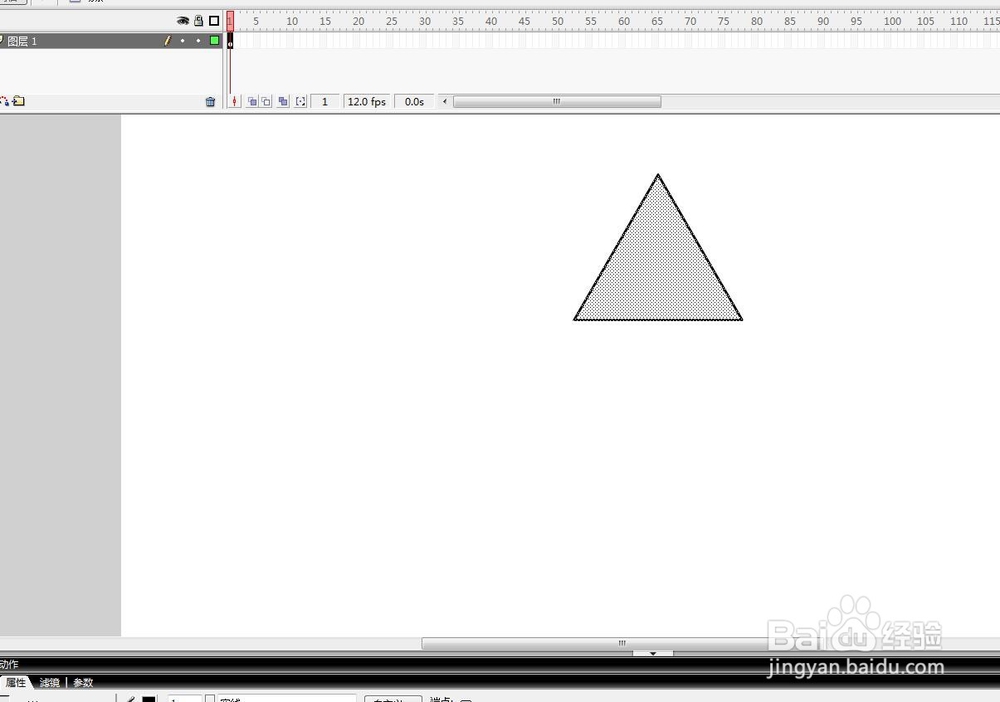
Task: Click frame 30 on timeline ruler
Action: pos(425,21)
